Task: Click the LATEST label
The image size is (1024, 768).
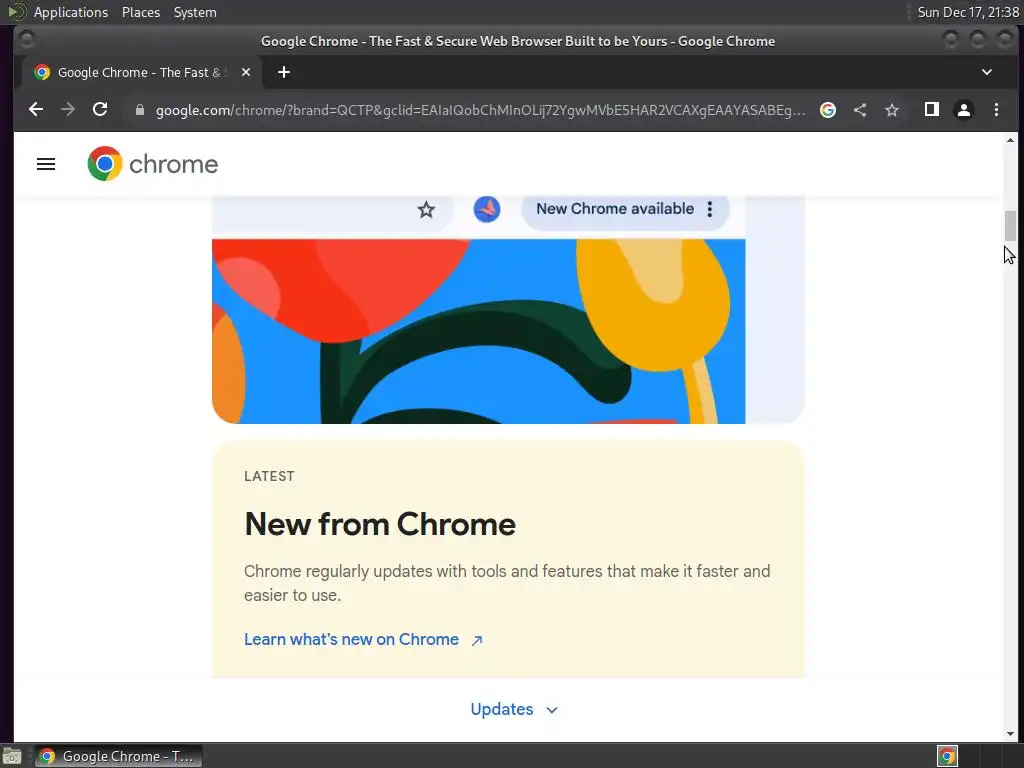Action: pos(269,476)
